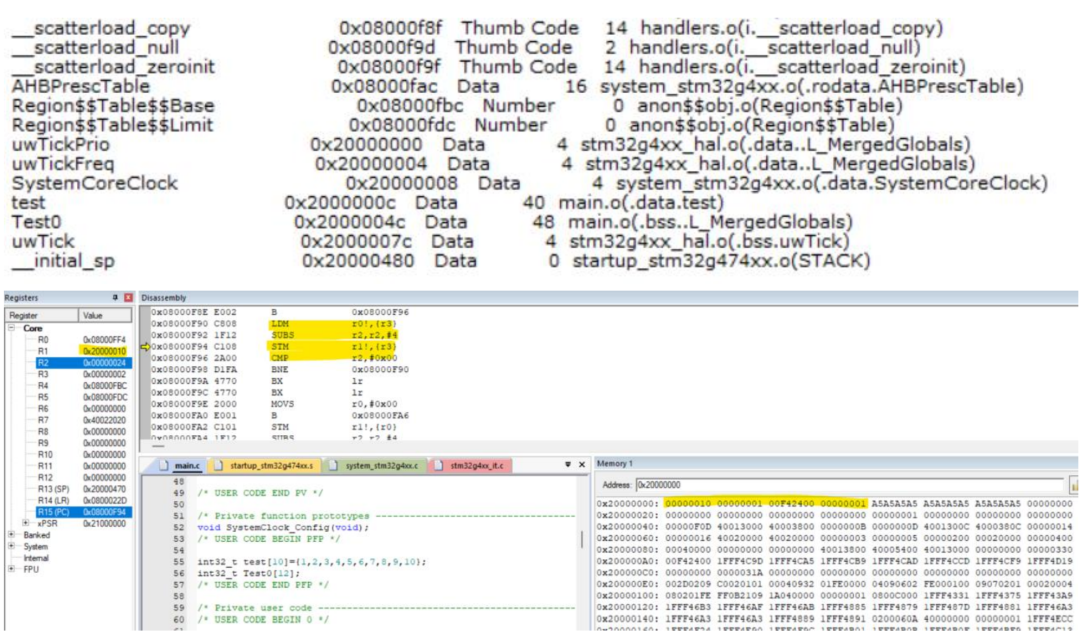The width and height of the screenshot is (1080, 640).
Task: Click the file icon on main.c tab
Action: click(x=164, y=466)
